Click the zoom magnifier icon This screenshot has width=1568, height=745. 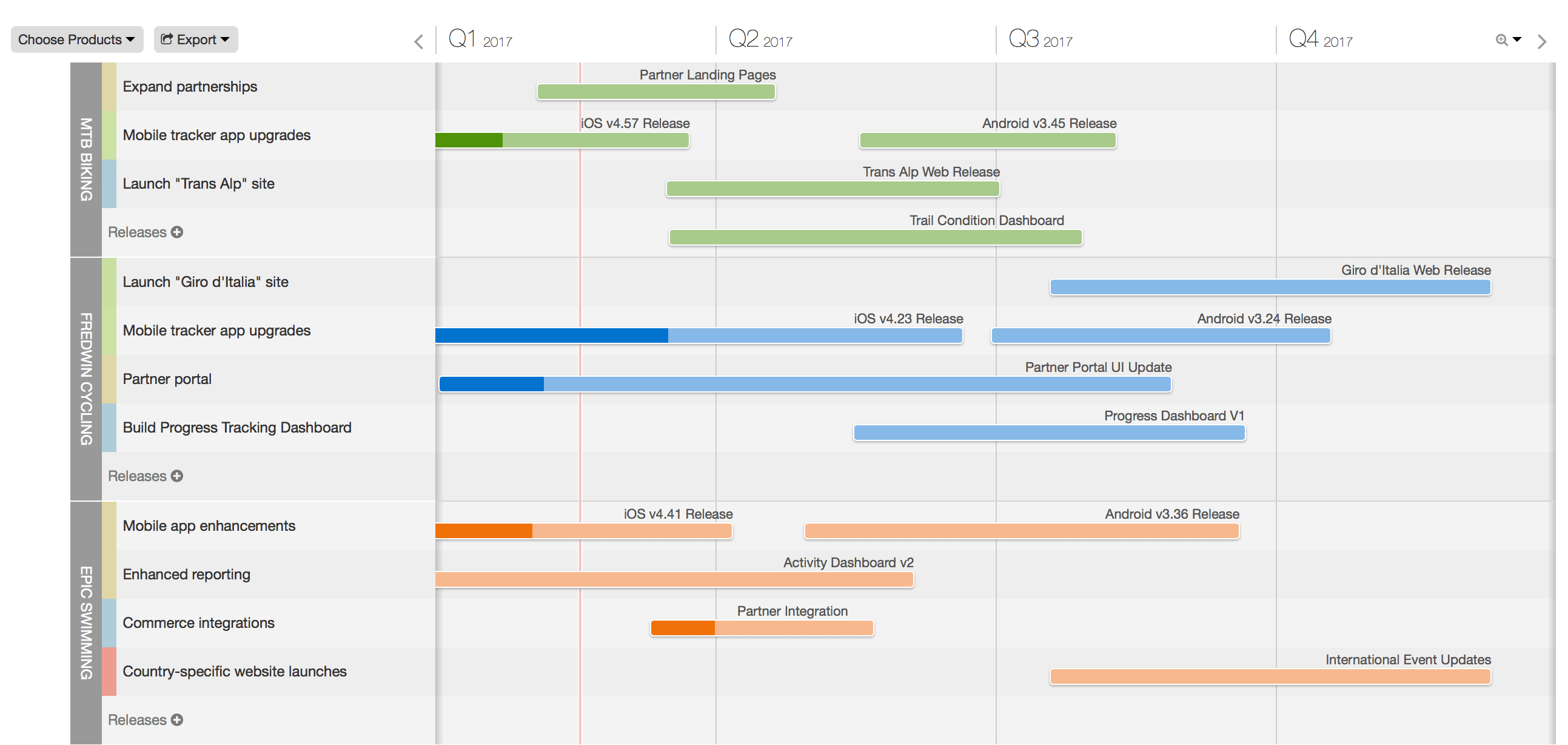pyautogui.click(x=1501, y=40)
